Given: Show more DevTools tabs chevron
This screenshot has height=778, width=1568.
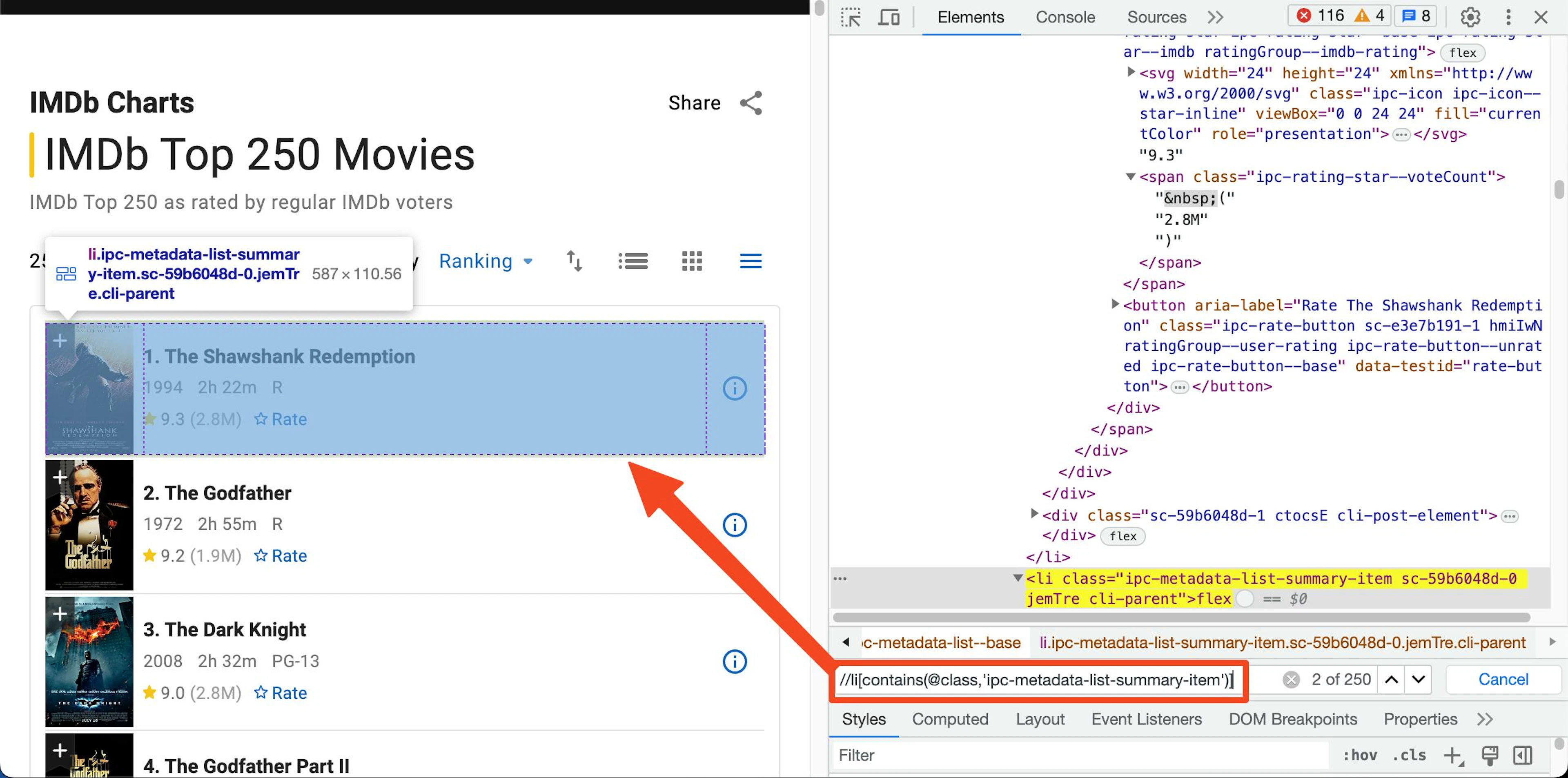Looking at the screenshot, I should click(1216, 17).
